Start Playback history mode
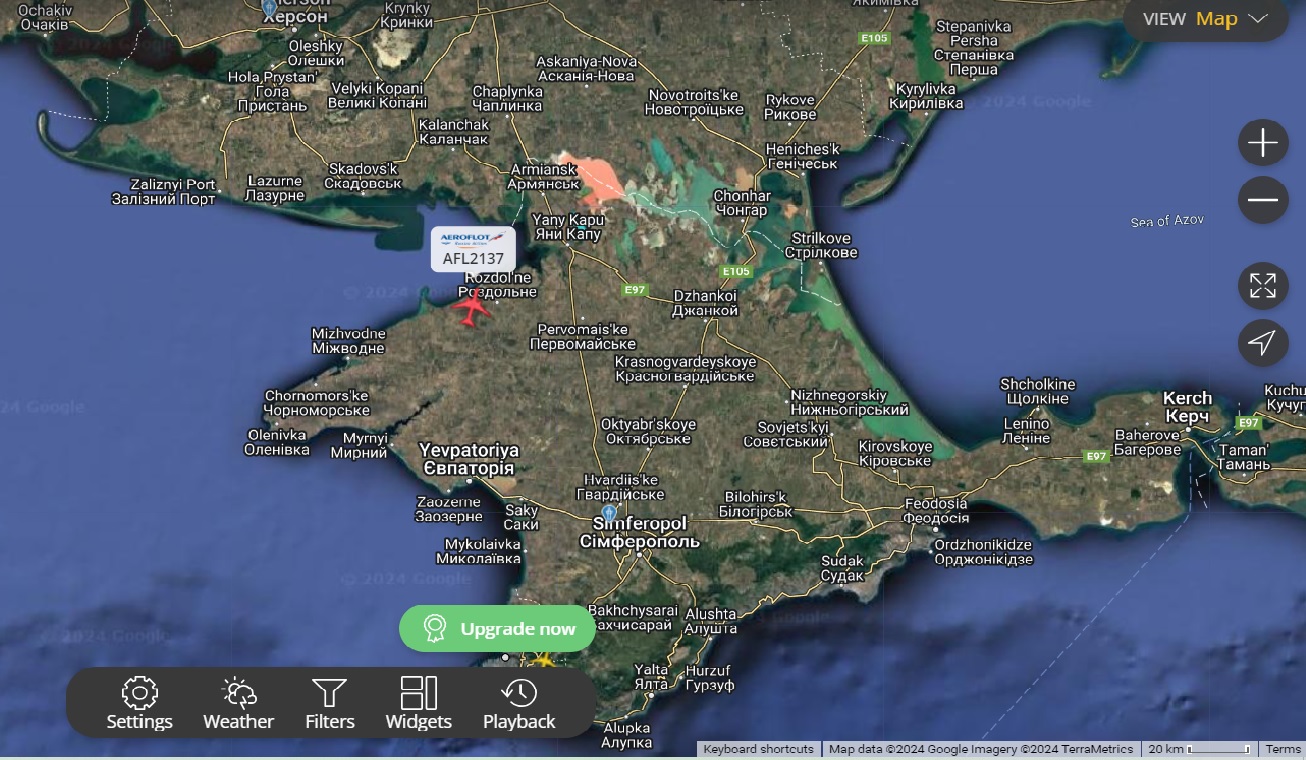Screen dimensions: 1306x760 click(519, 703)
